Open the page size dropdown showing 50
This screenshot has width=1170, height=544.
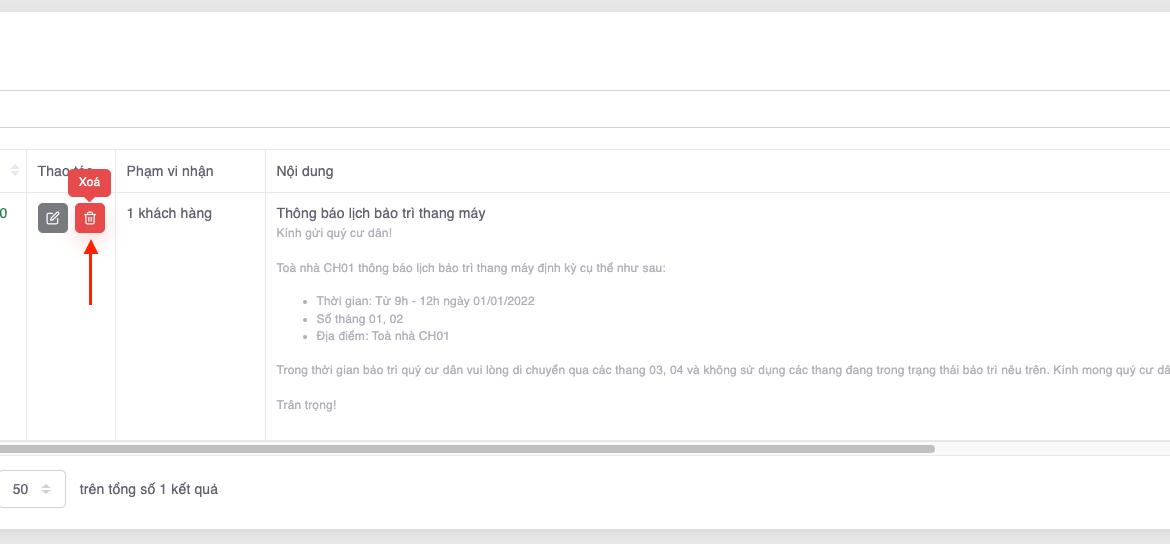click(32, 489)
